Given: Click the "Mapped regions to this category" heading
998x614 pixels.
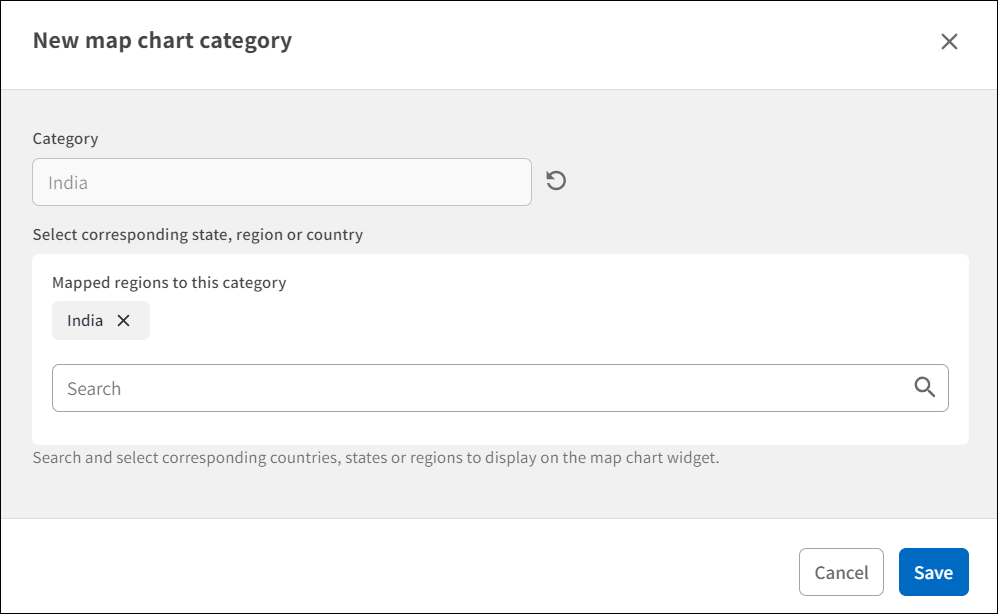Looking at the screenshot, I should [169, 283].
